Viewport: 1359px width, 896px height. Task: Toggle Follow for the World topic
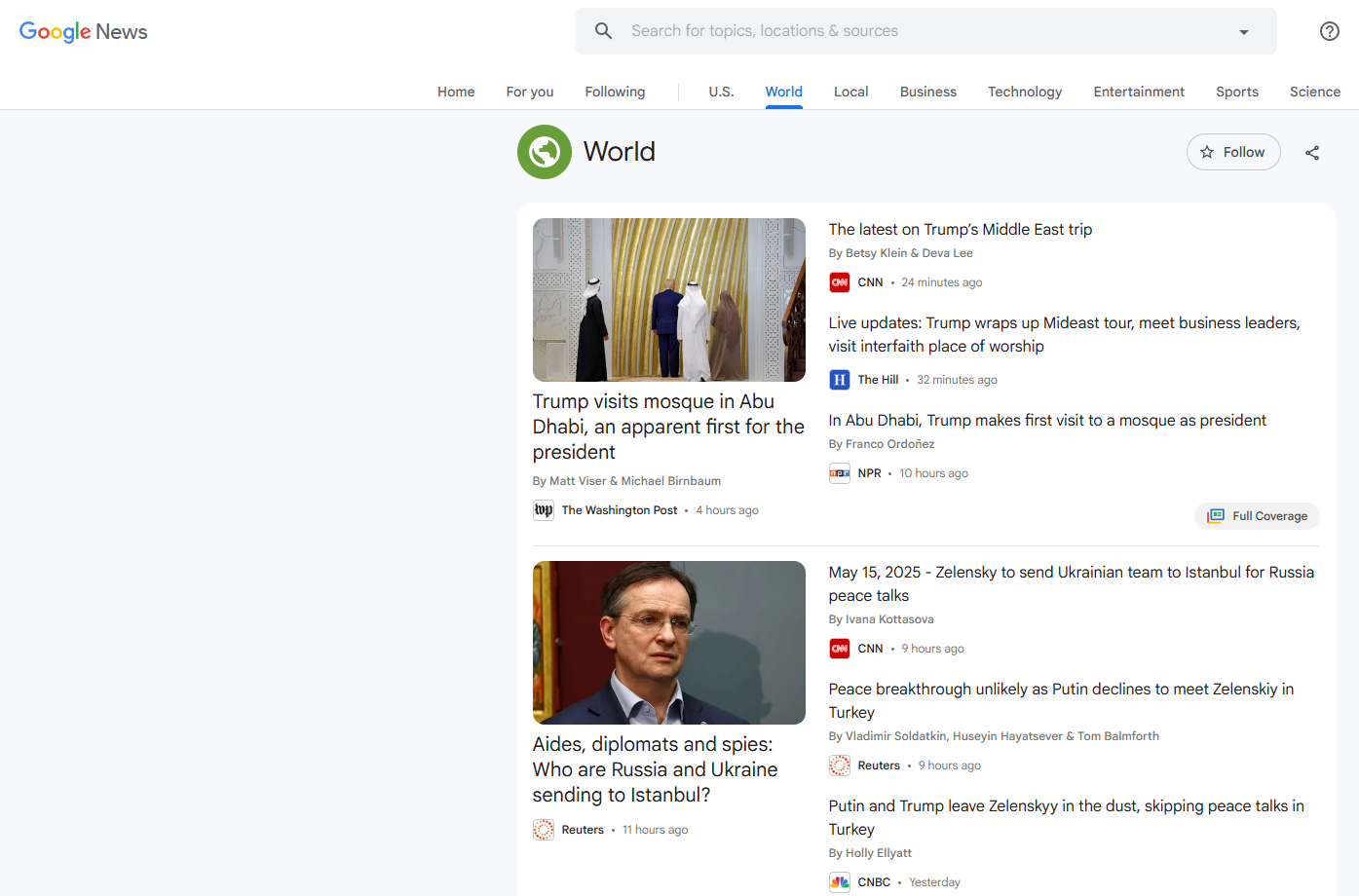click(x=1232, y=152)
